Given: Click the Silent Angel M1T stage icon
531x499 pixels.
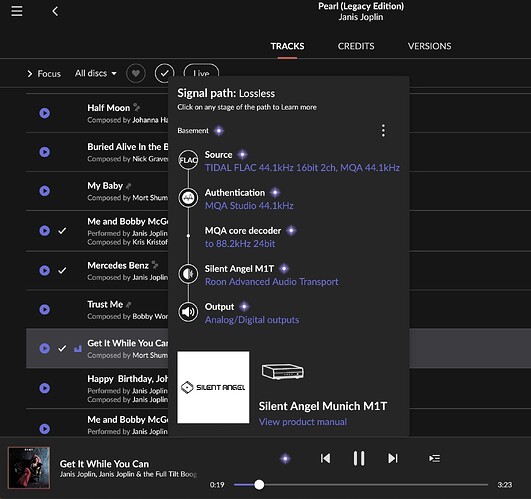Looking at the screenshot, I should [188, 274].
